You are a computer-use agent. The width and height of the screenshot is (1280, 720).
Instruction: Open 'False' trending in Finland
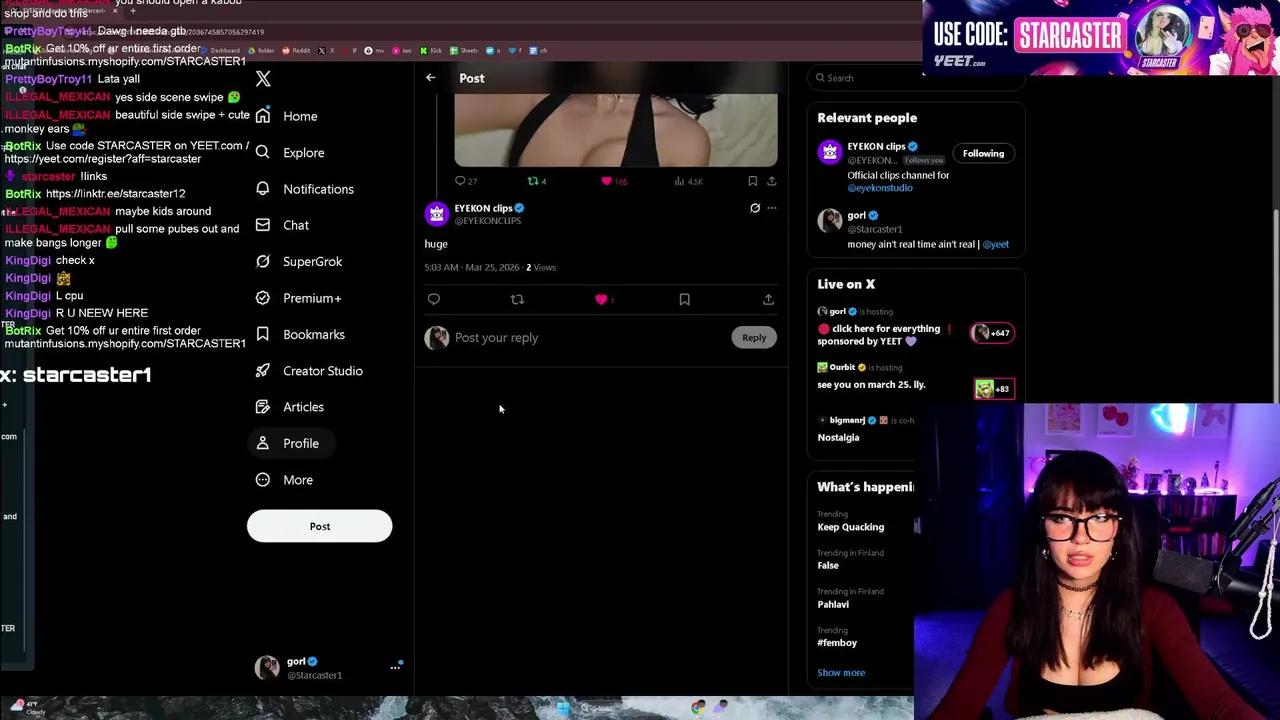[x=828, y=566]
